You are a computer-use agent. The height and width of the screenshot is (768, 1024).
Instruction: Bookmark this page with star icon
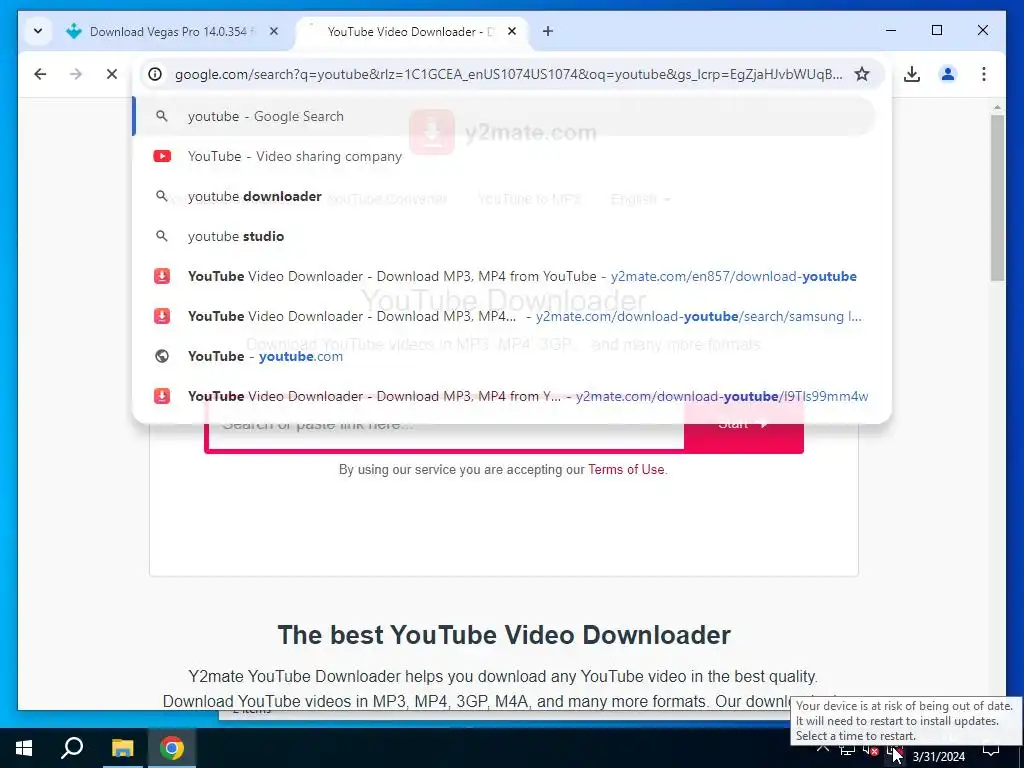click(x=862, y=74)
